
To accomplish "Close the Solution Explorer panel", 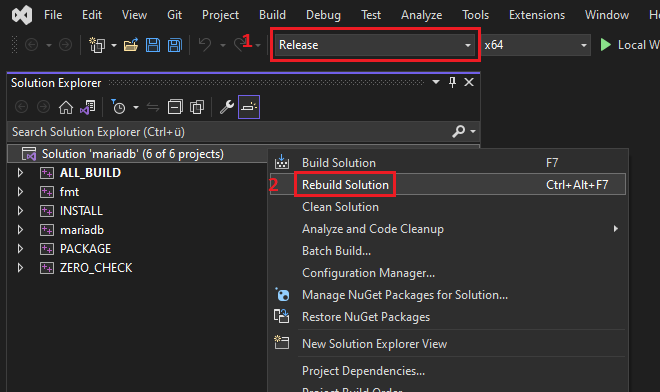I will click(469, 82).
